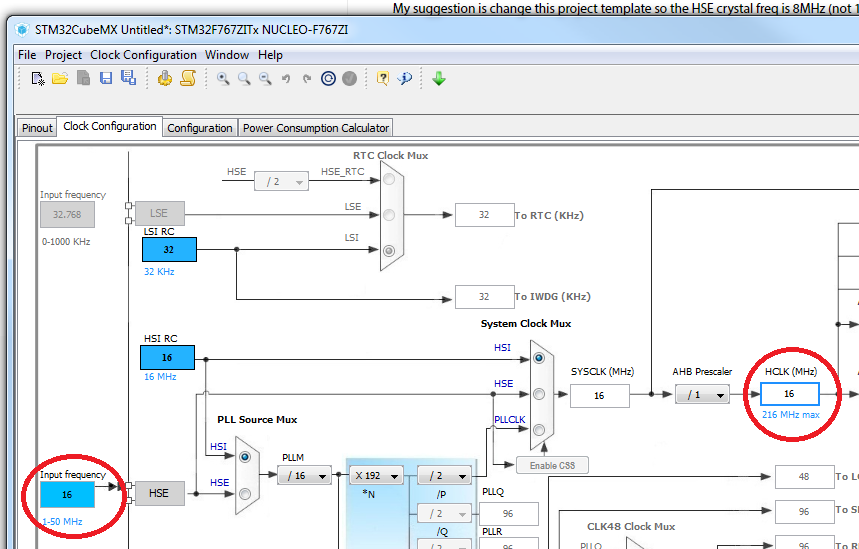Click the Generate Report scroll icon
This screenshot has width=859, height=549.
188,78
